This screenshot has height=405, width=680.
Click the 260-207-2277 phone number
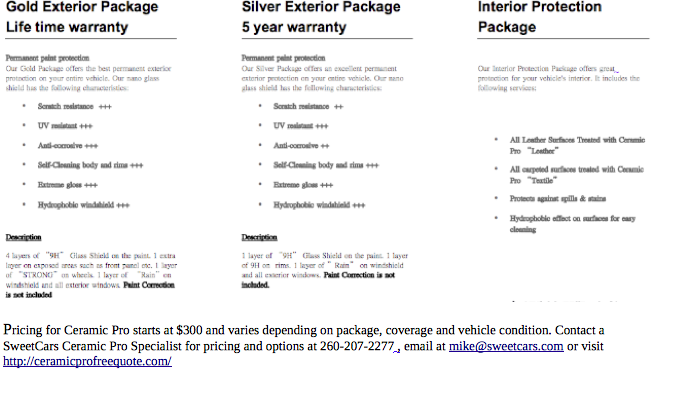pos(357,346)
